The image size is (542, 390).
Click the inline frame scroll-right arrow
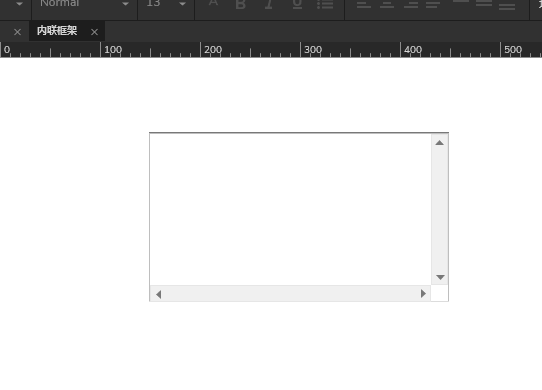(423, 294)
